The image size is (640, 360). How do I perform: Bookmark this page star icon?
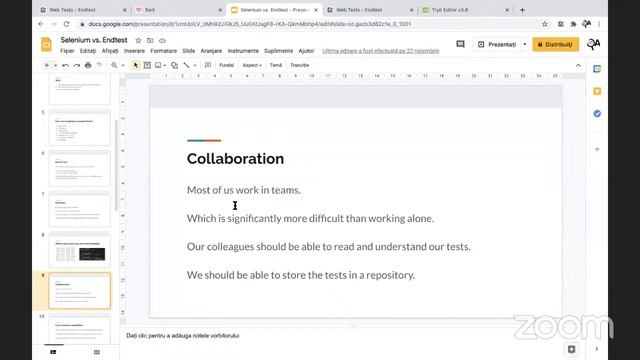(544, 24)
